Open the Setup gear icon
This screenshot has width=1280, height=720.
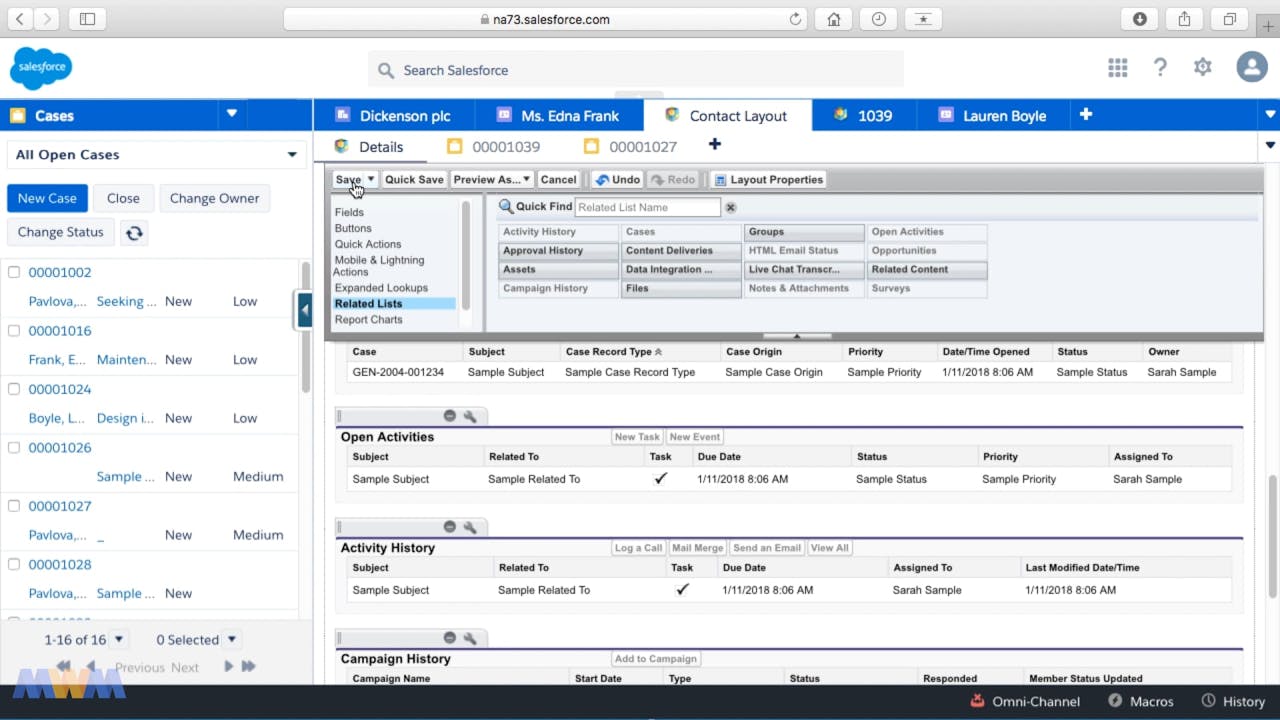tap(1202, 68)
